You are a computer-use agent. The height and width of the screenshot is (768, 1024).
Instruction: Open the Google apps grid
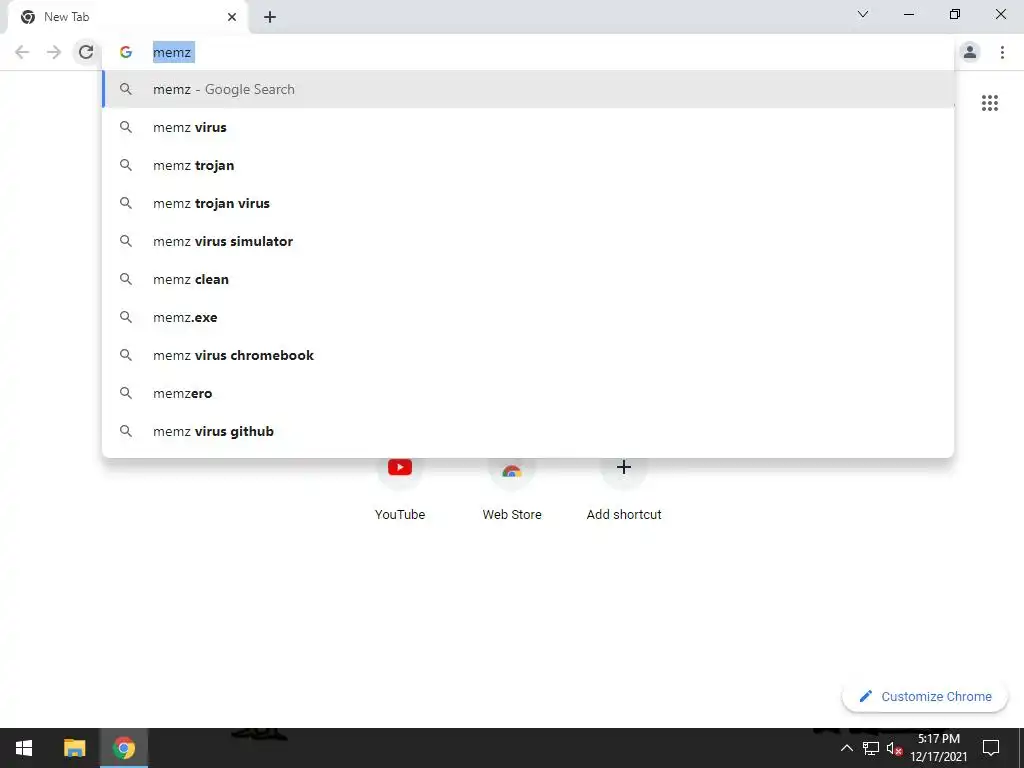pyautogui.click(x=989, y=103)
